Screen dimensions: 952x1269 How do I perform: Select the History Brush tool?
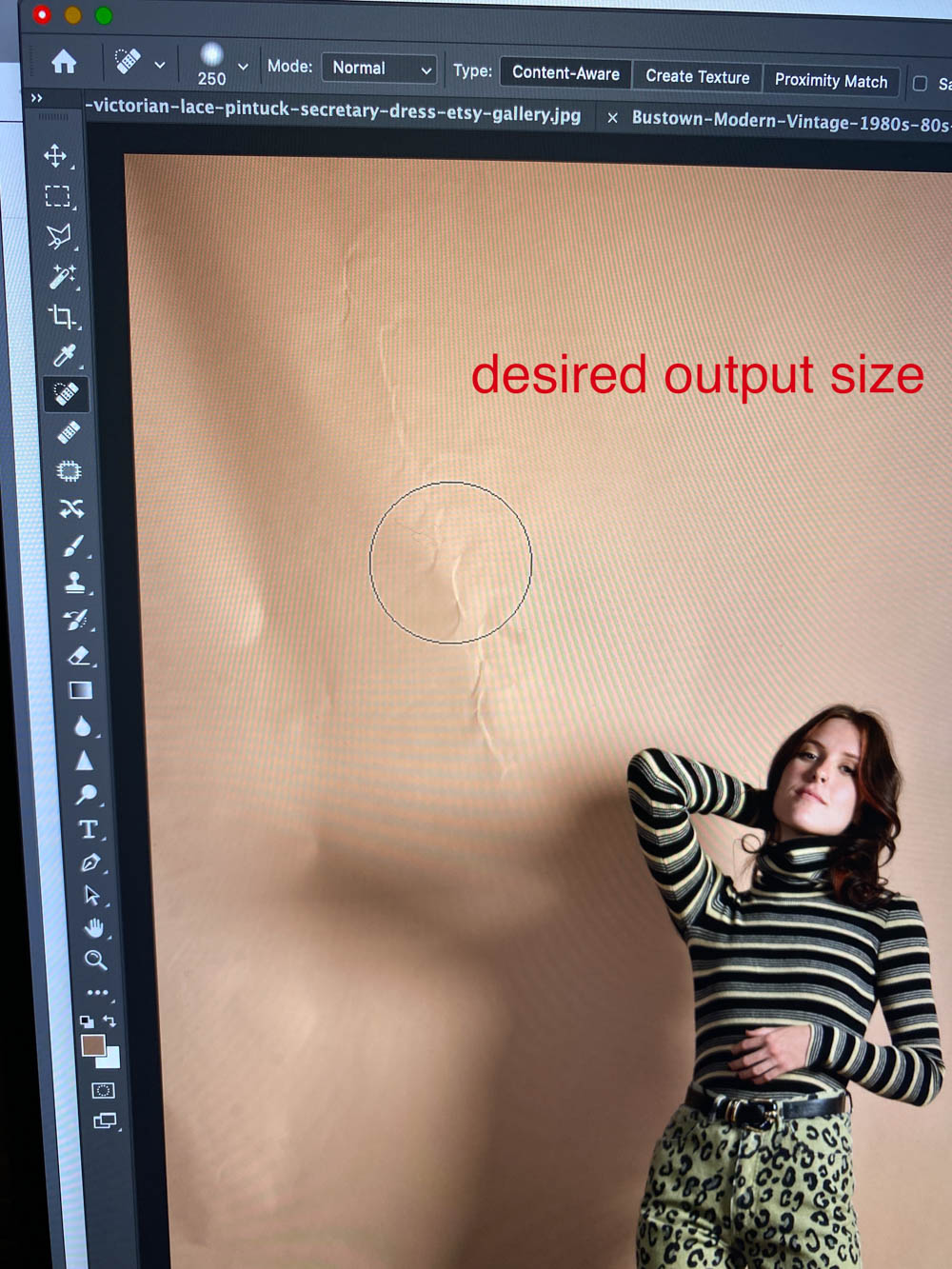click(76, 620)
